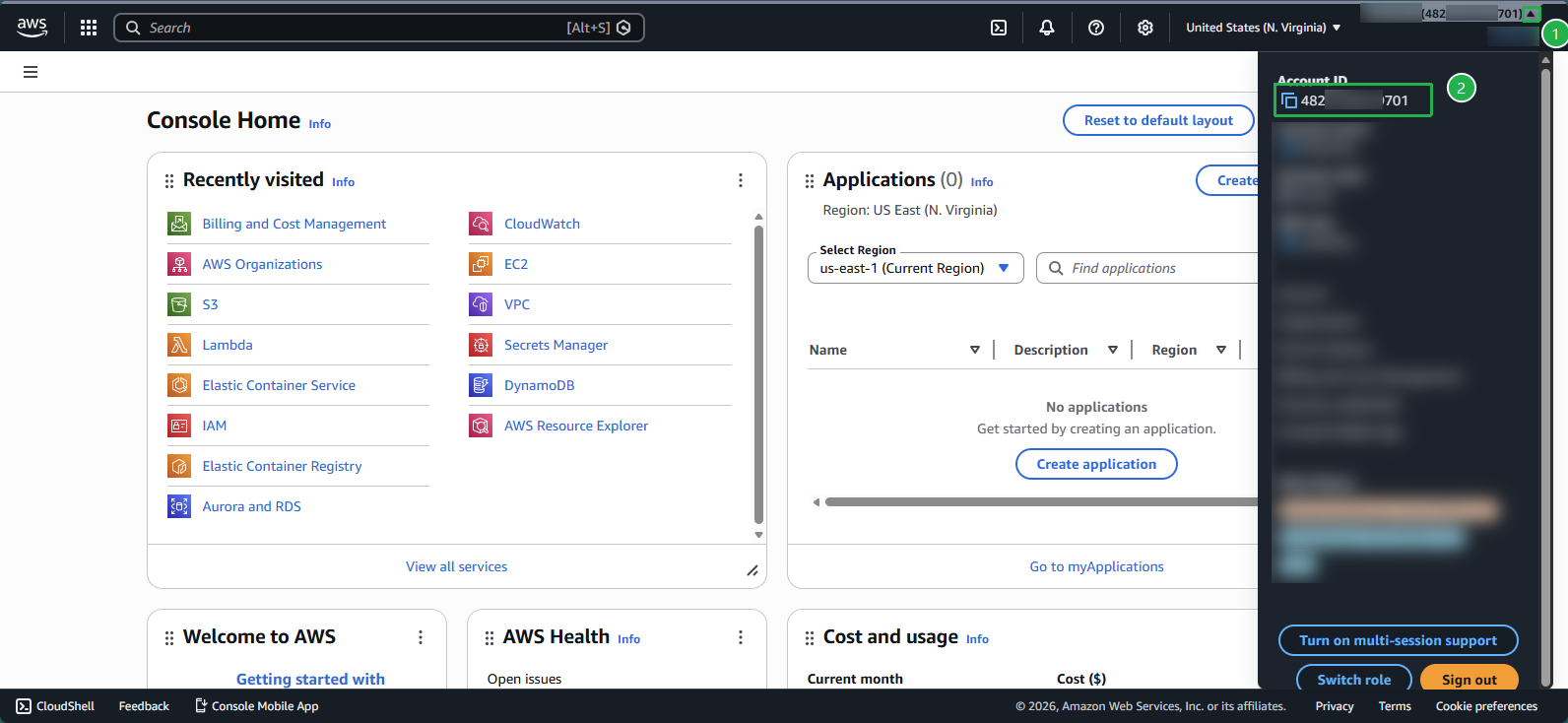1568x723 pixels.
Task: Open the Applications Info link
Action: (x=982, y=182)
